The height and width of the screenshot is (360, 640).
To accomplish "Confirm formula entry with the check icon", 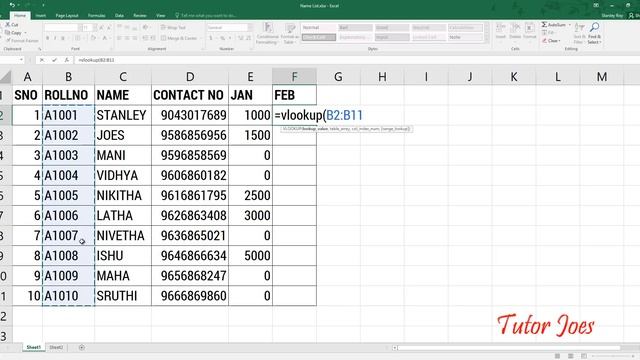I will point(54,60).
